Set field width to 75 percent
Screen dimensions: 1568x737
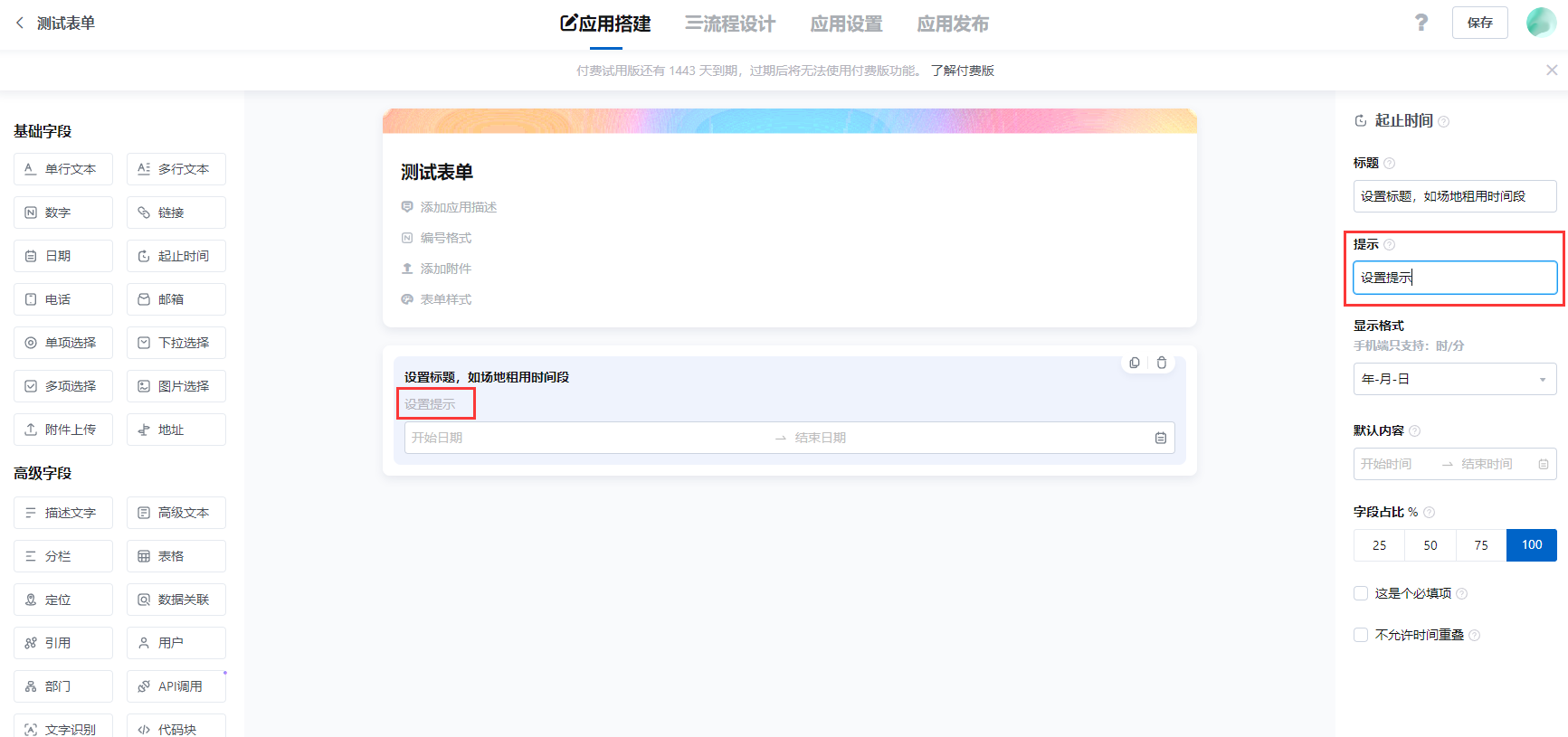coord(1481,545)
